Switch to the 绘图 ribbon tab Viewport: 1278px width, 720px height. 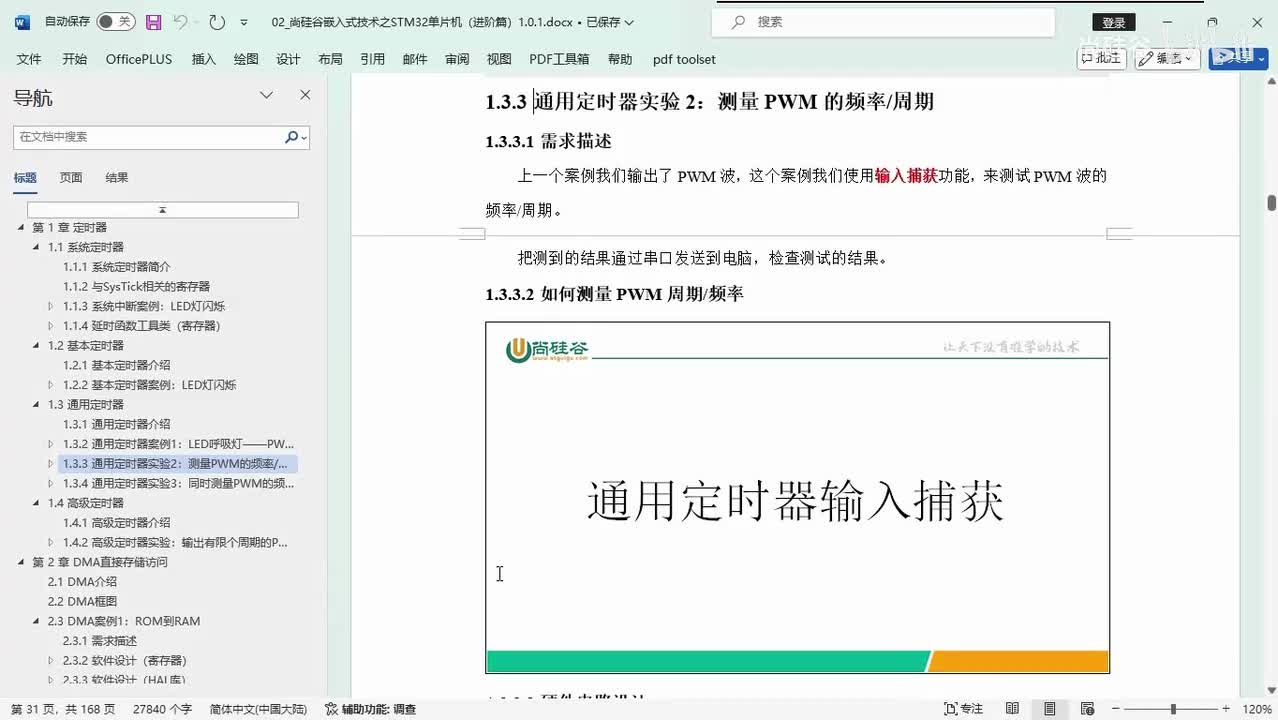coord(246,59)
